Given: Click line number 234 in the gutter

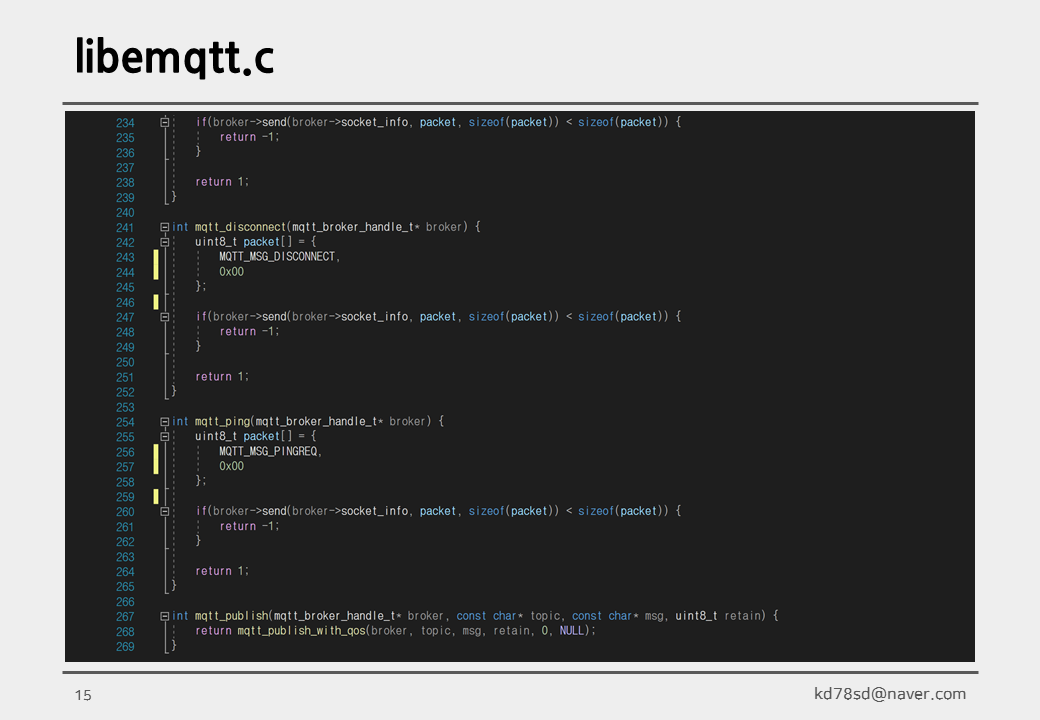Looking at the screenshot, I should (x=125, y=123).
